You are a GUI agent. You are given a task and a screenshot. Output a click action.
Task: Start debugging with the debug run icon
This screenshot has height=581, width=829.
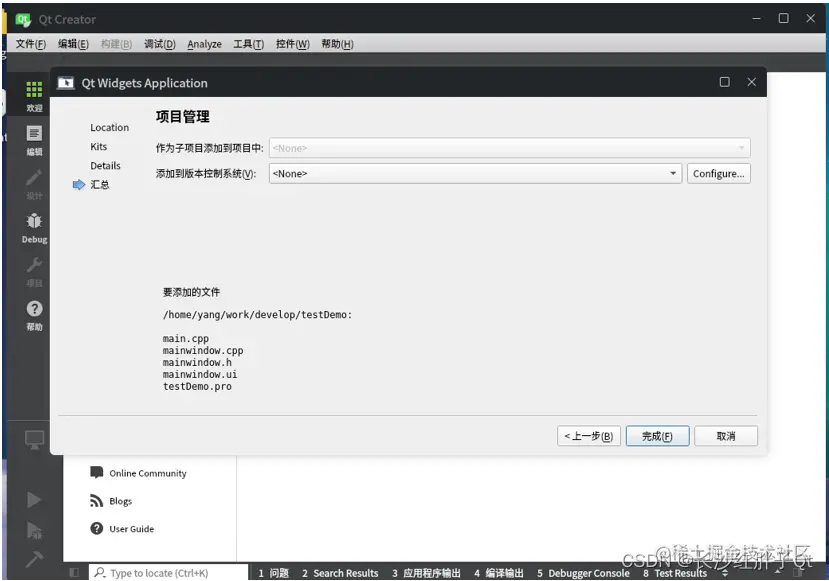coord(33,527)
